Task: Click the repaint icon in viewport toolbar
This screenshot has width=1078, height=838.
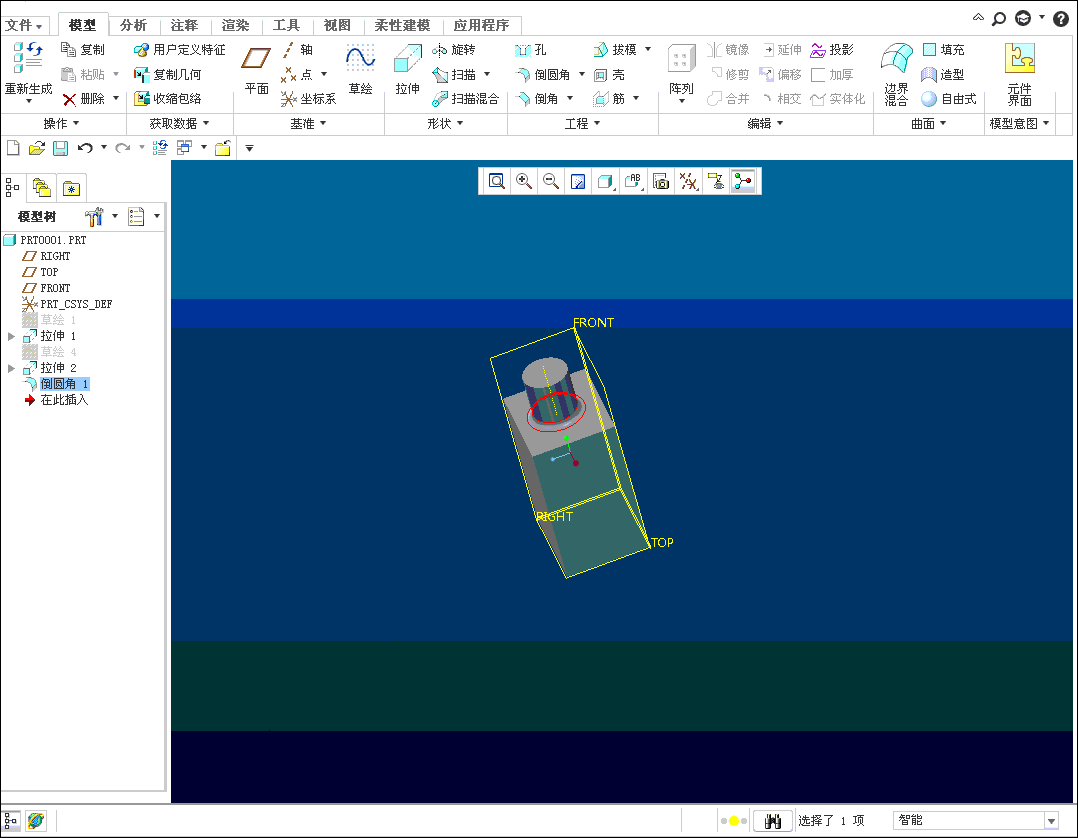Action: pos(578,181)
